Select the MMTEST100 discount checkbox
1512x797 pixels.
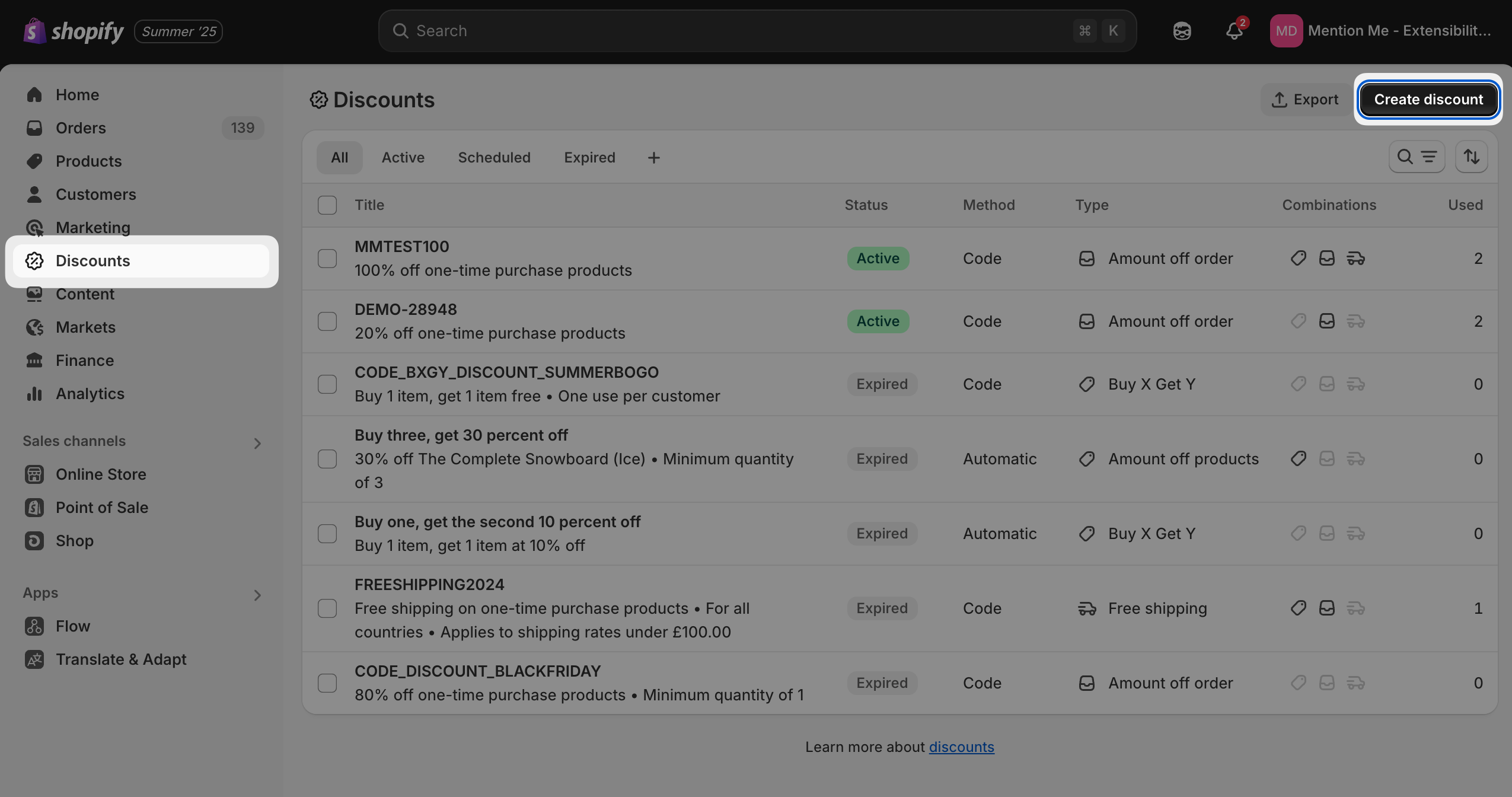coord(327,259)
